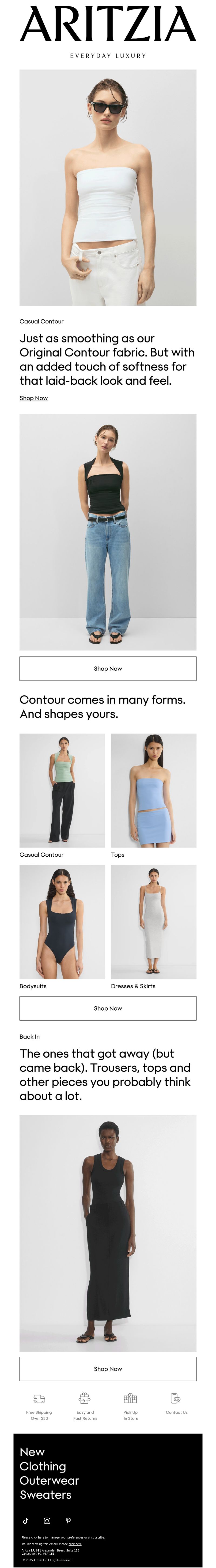Click Shop Now below the category grid
Image resolution: width=216 pixels, height=1568 pixels.
108,1008
